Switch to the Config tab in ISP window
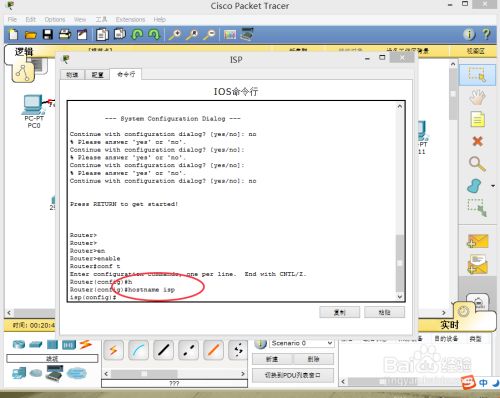 point(97,75)
